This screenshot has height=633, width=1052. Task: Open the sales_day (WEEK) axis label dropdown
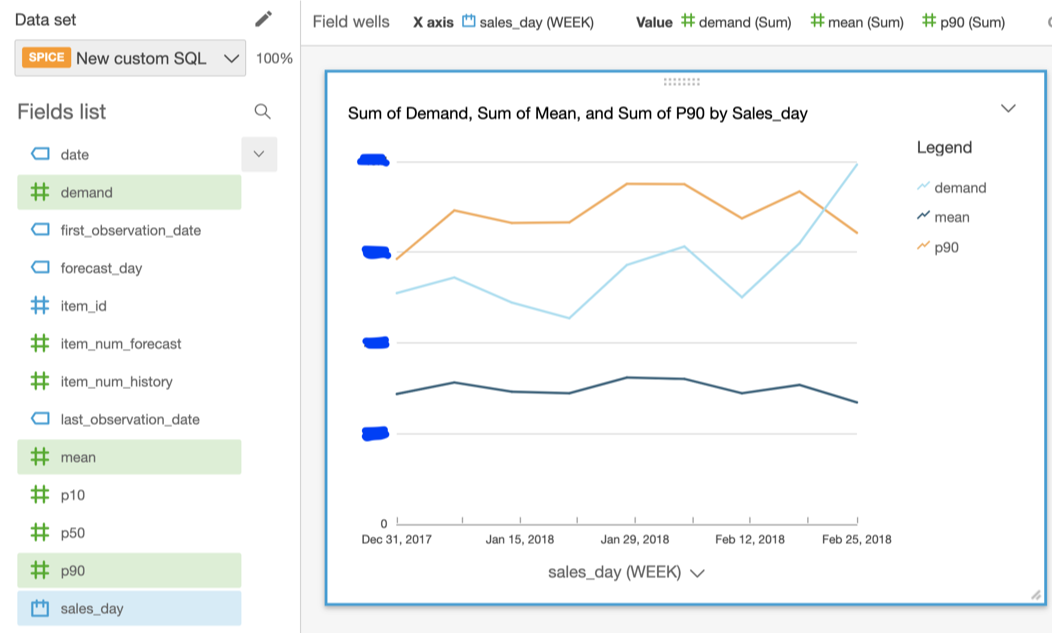626,573
